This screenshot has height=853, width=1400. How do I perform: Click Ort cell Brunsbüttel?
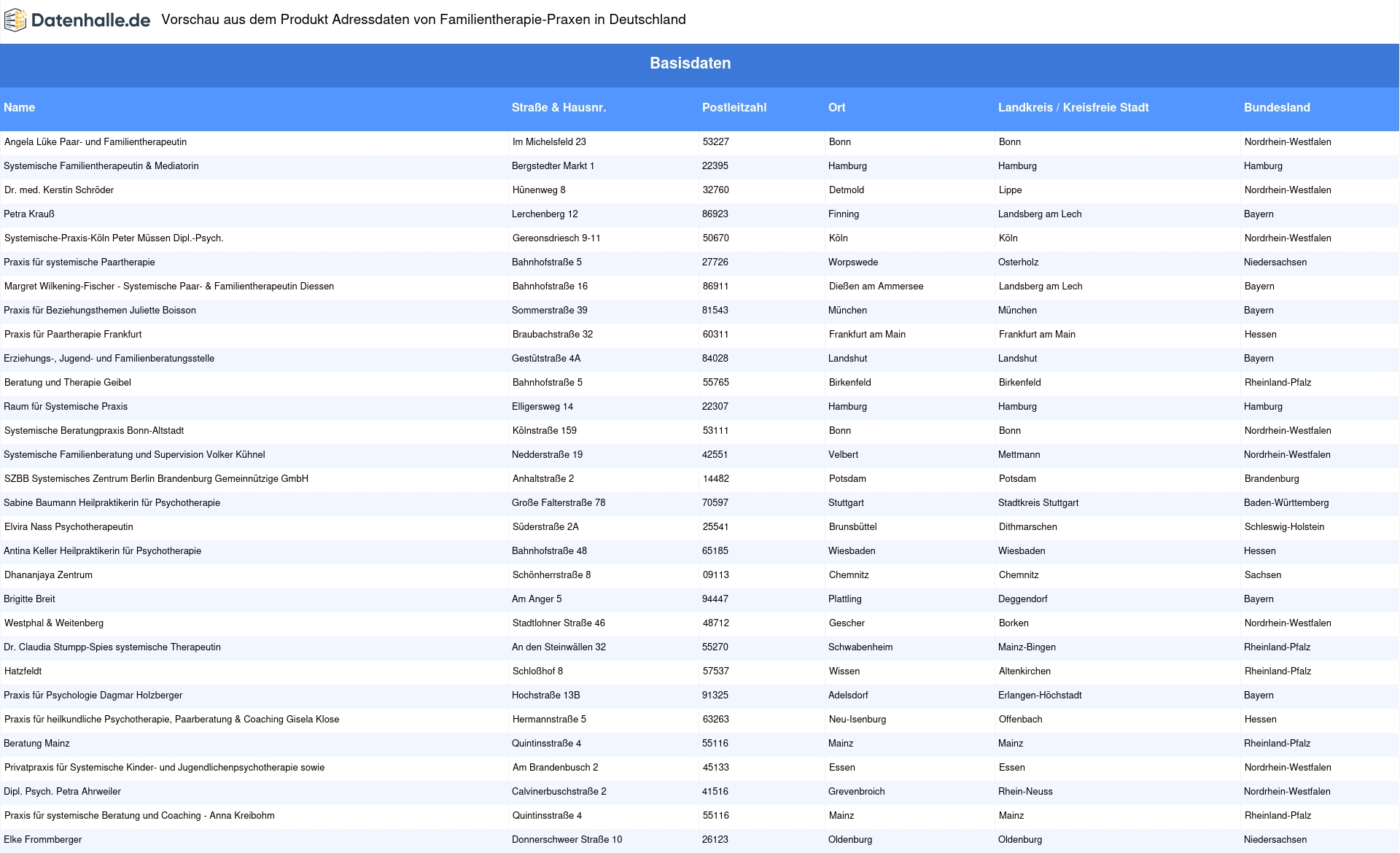[852, 527]
